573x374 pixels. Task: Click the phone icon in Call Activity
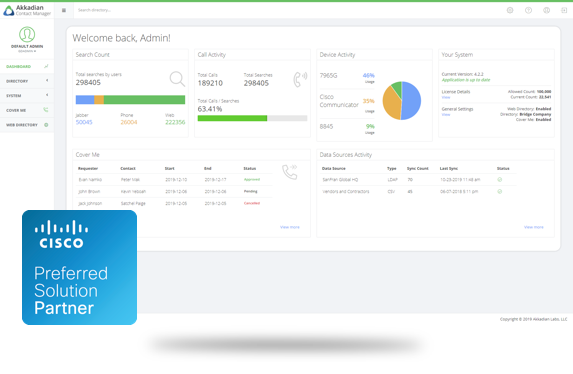(x=300, y=79)
